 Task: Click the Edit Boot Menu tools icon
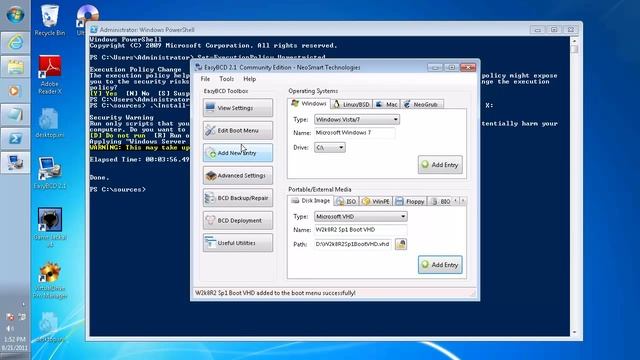210,130
